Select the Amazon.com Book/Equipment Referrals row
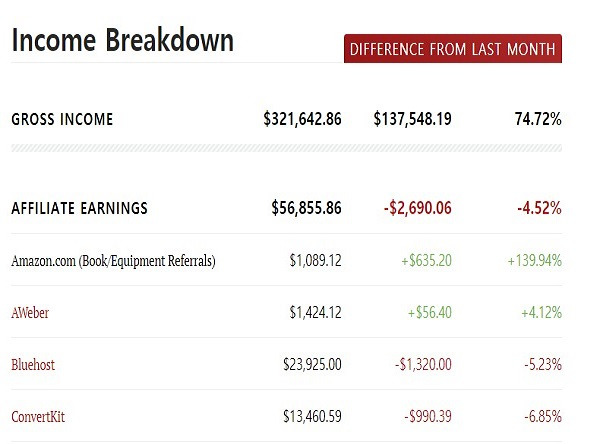Image resolution: width=600 pixels, height=444 pixels. pos(286,260)
